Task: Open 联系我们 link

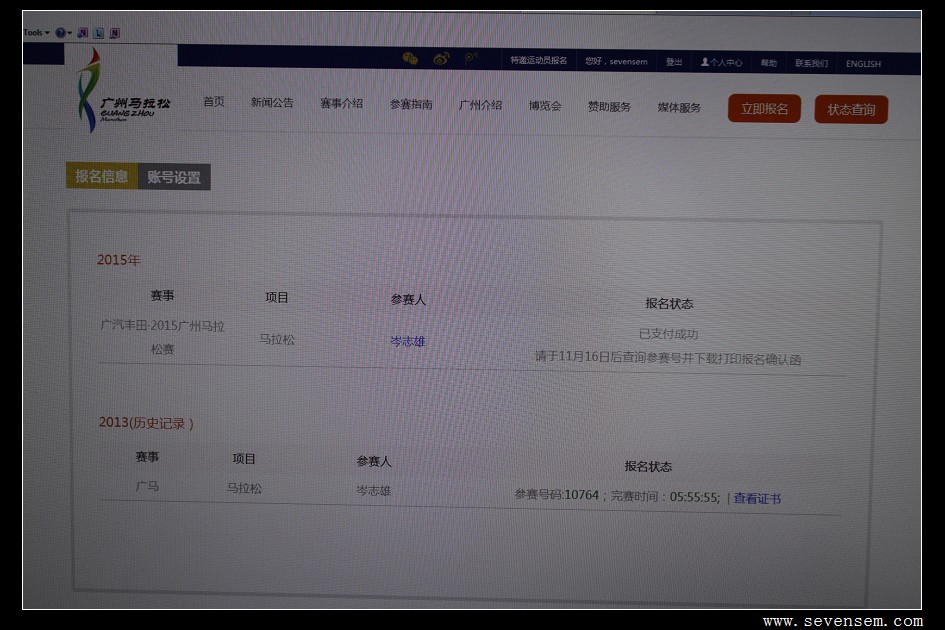Action: [x=811, y=63]
